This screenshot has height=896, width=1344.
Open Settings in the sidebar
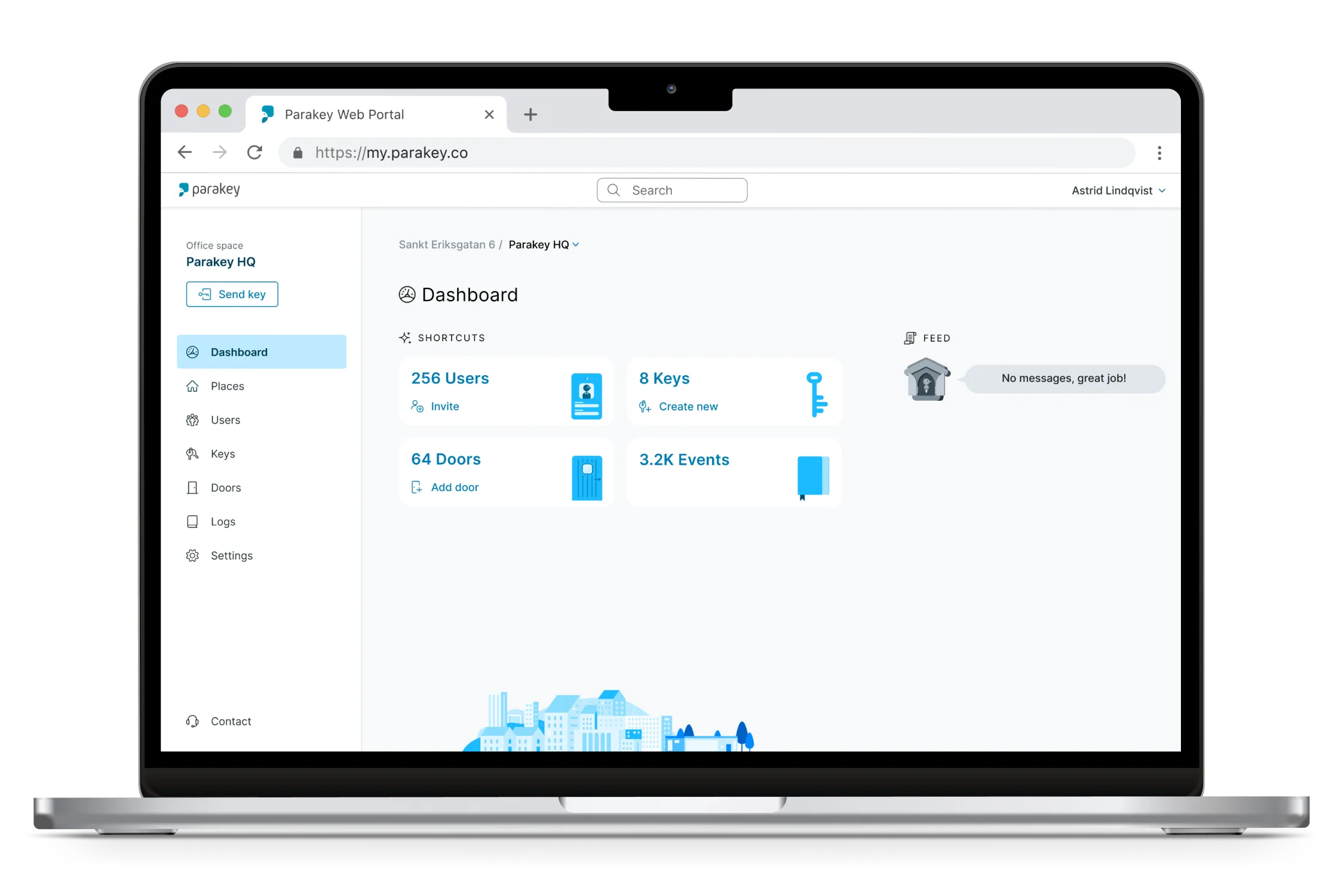(x=262, y=556)
